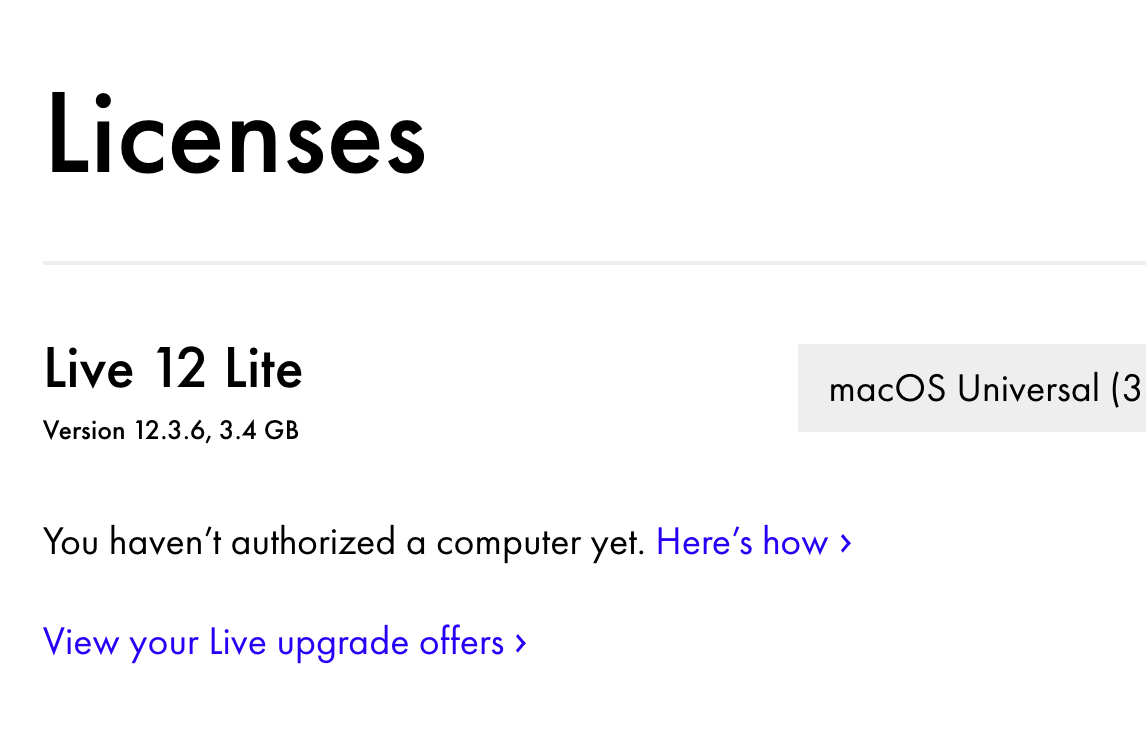The image size is (1146, 730).
Task: Open the "Here's how" authorization link
Action: click(741, 542)
